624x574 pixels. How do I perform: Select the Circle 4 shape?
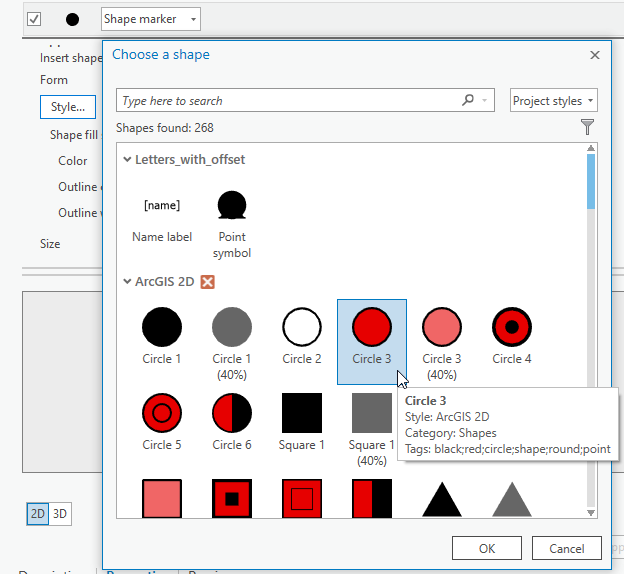512,335
